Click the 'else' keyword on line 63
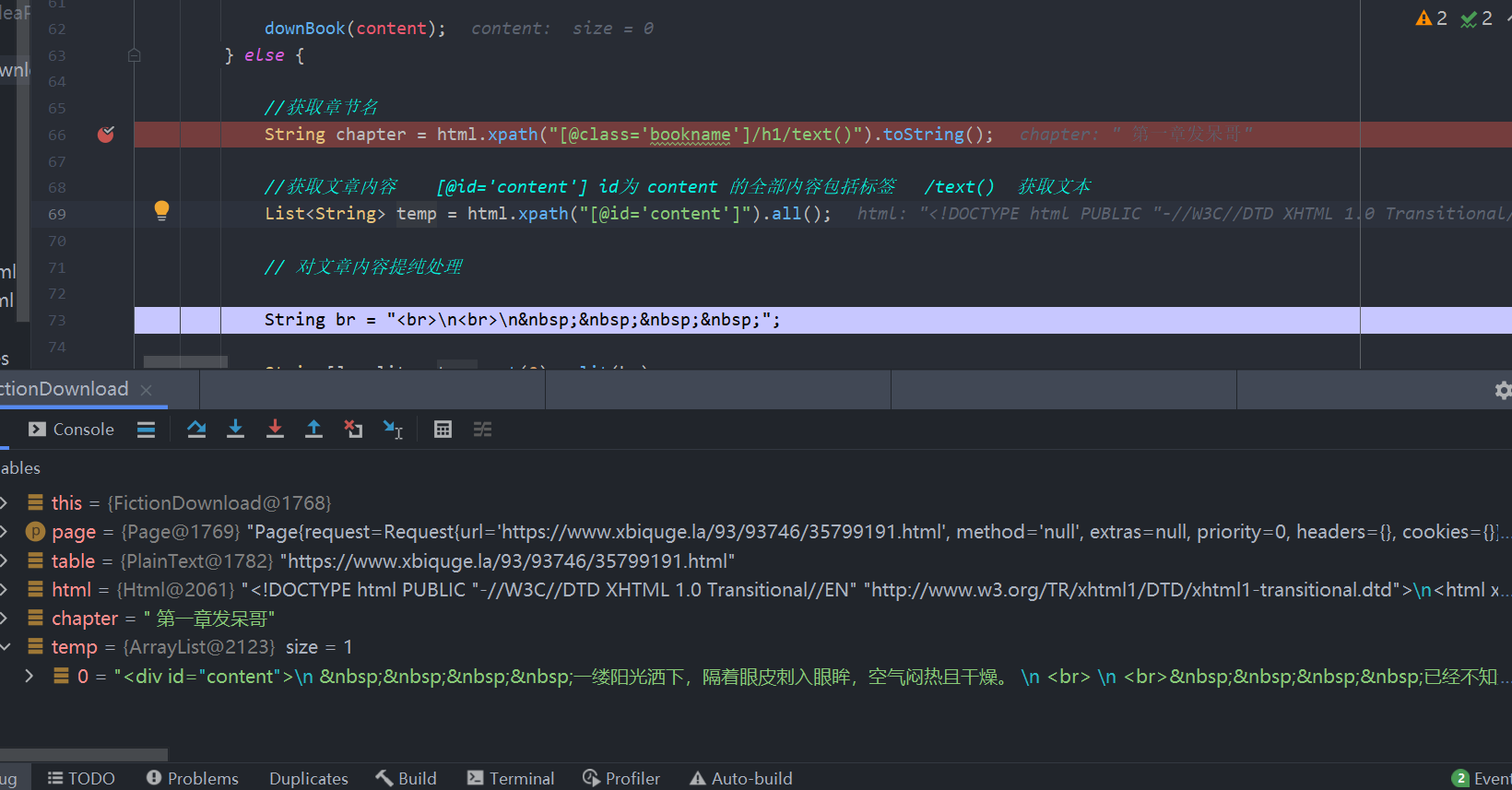Viewport: 1512px width, 790px height. point(264,55)
